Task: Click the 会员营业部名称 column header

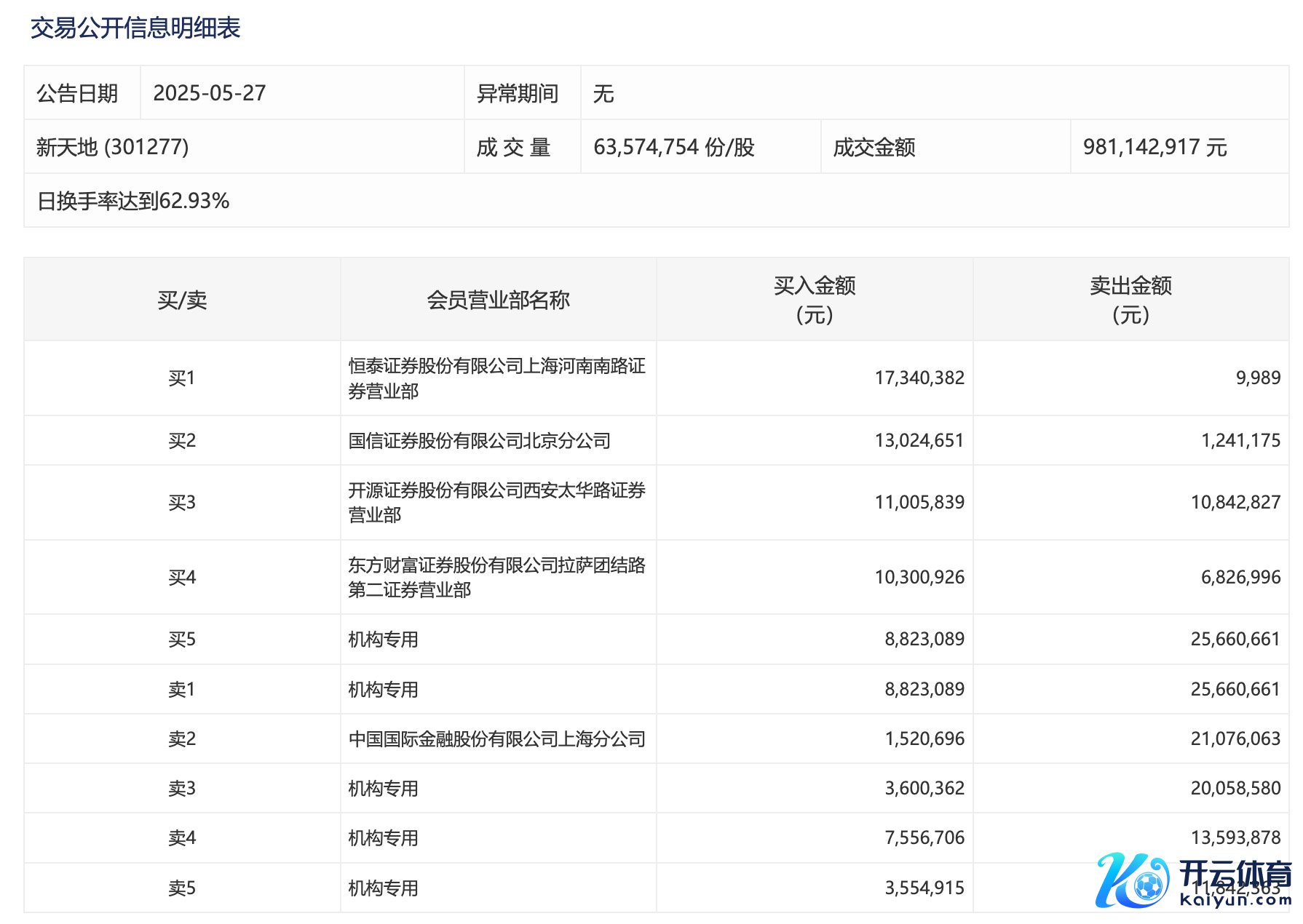Action: [498, 300]
